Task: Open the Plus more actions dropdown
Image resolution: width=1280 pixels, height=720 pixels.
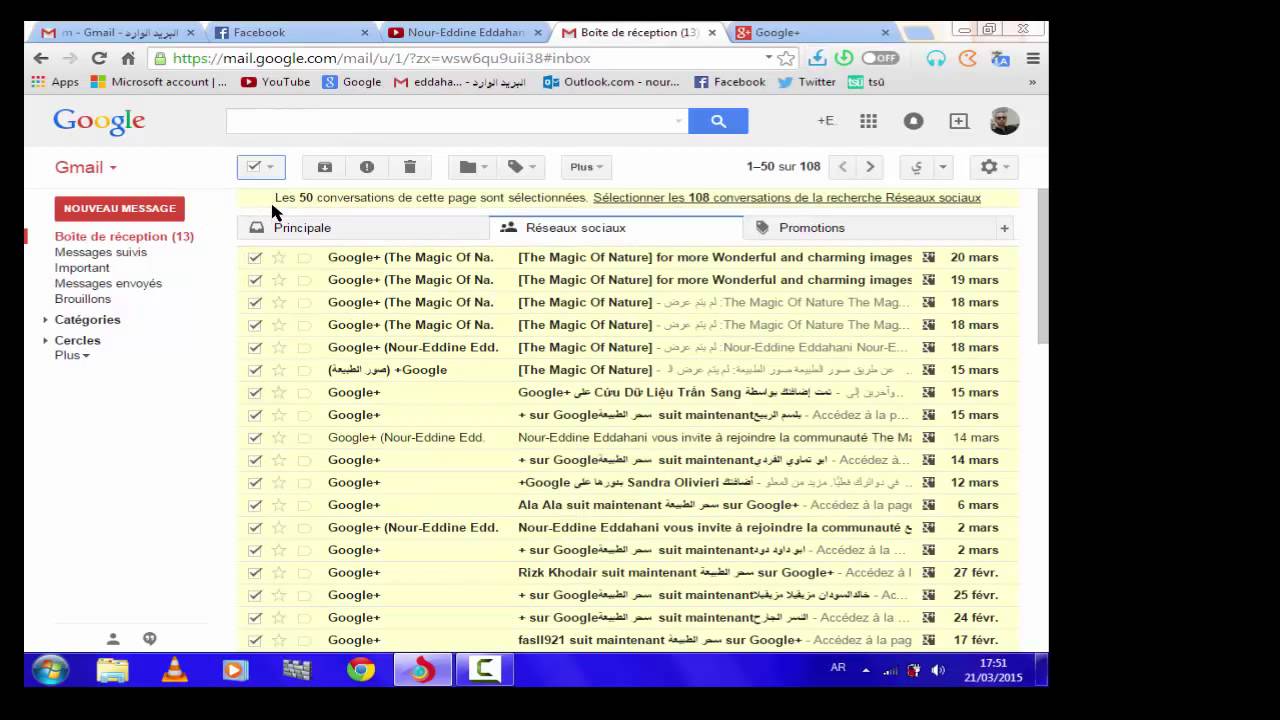Action: tap(586, 167)
